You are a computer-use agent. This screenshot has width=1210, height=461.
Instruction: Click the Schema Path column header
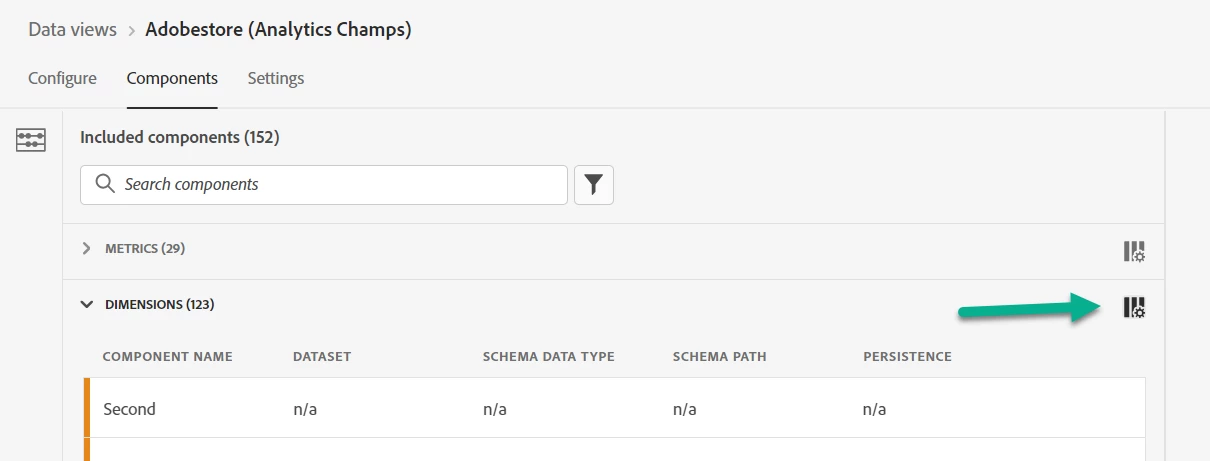[x=721, y=357]
